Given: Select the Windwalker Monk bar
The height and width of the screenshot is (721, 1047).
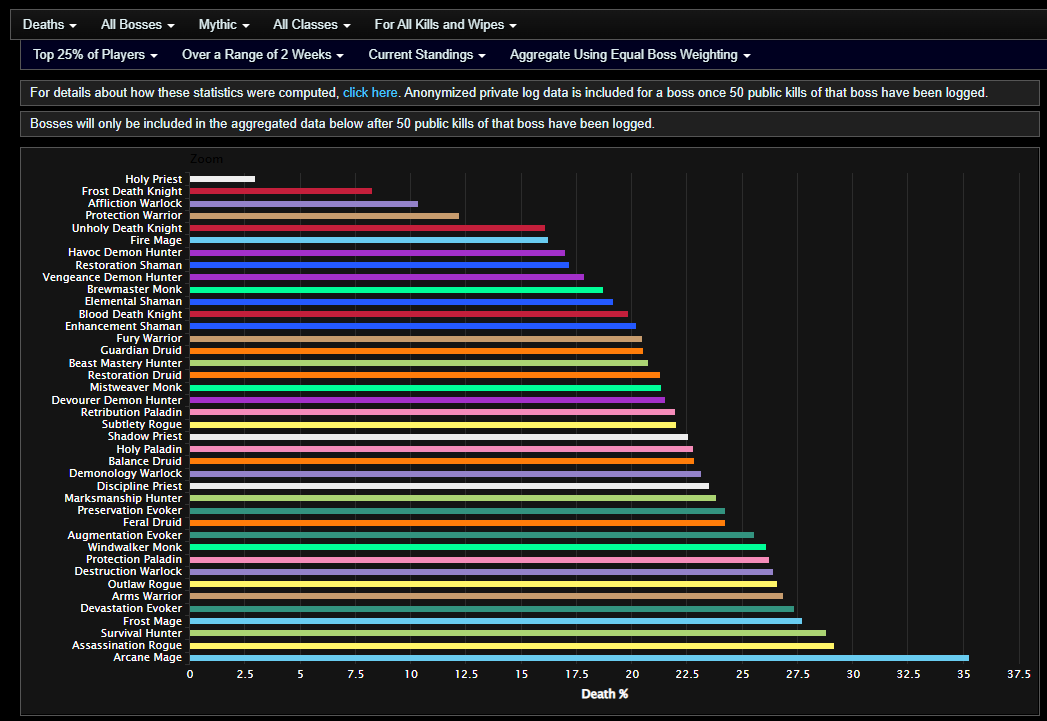Looking at the screenshot, I should coord(477,547).
